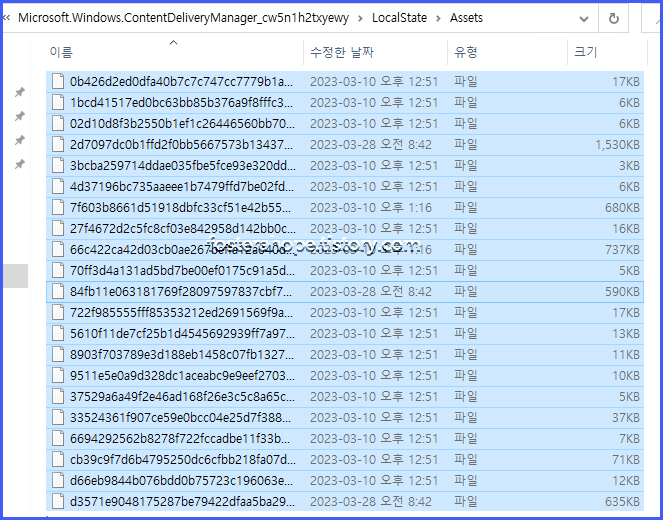Click the Assets breadcrumb folder
The image size is (663, 520).
point(466,18)
